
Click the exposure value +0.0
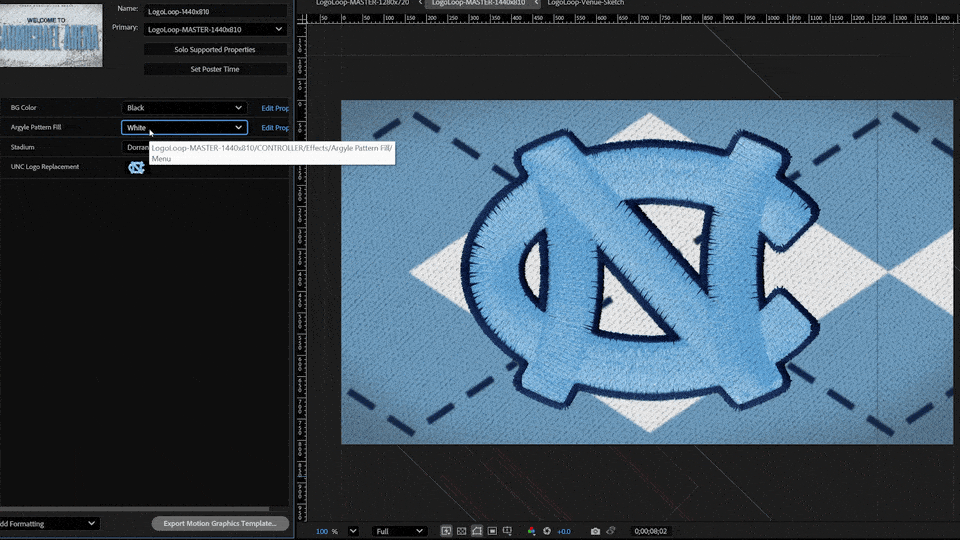point(564,531)
